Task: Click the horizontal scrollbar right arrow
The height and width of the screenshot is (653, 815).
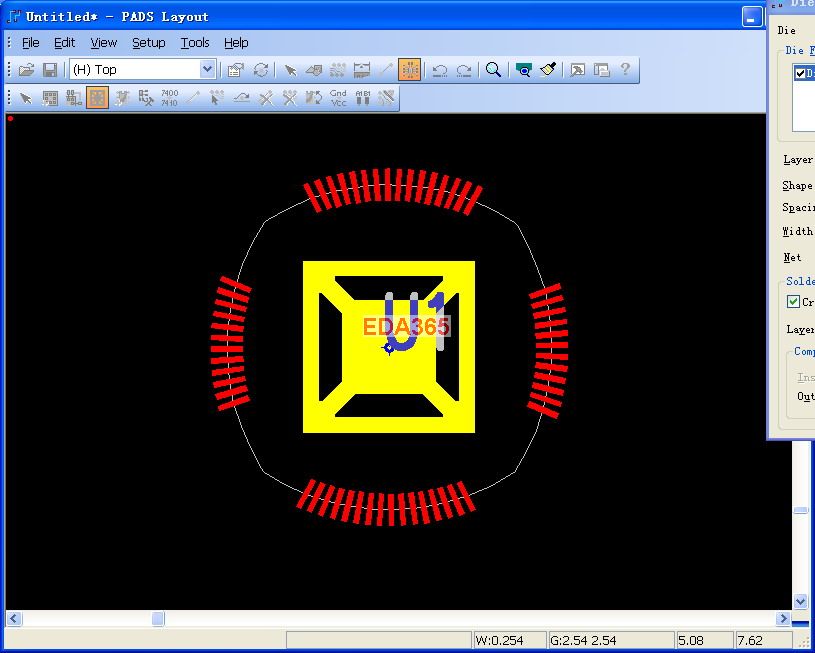Action: coord(782,619)
